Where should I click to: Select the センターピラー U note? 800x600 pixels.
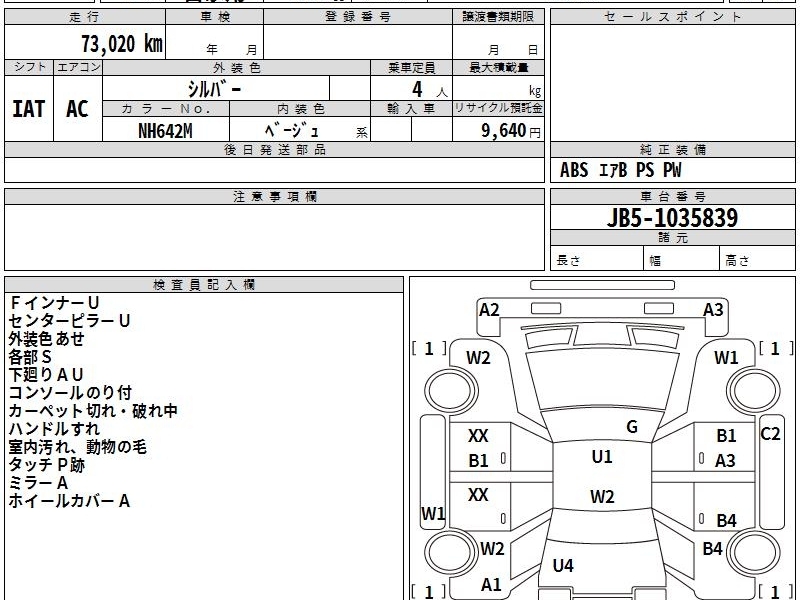(x=69, y=320)
